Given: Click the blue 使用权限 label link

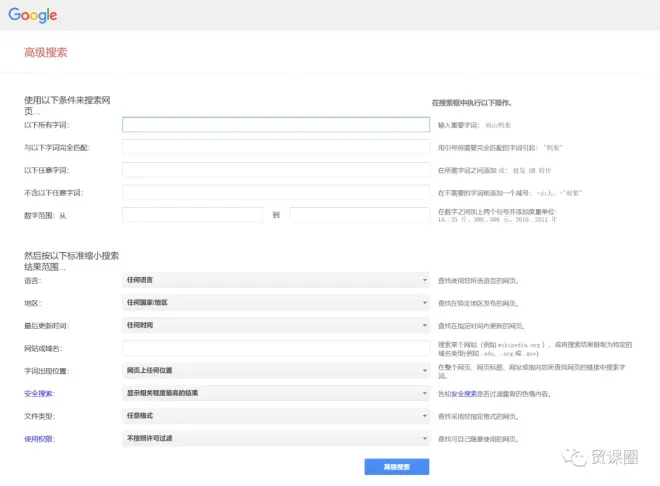Looking at the screenshot, I should click(x=39, y=438).
